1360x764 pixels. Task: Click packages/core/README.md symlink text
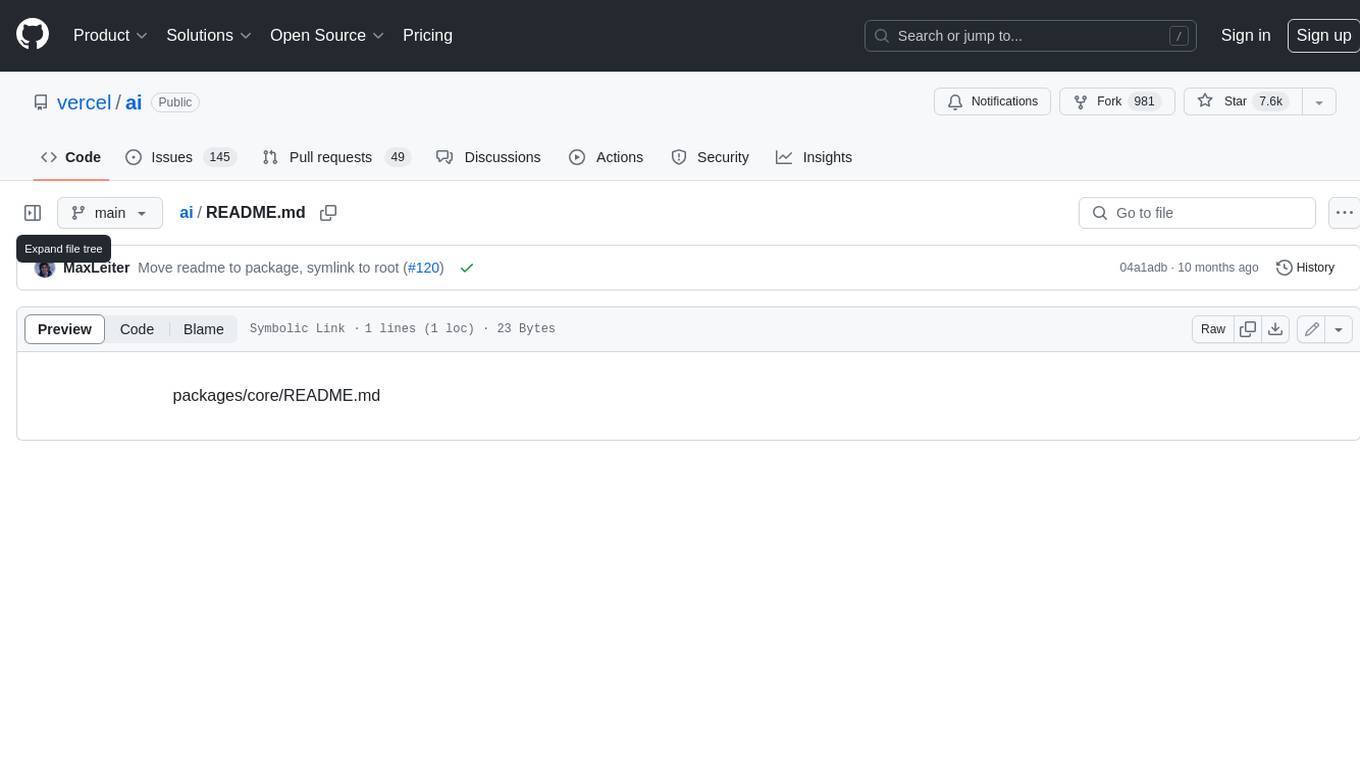click(277, 395)
